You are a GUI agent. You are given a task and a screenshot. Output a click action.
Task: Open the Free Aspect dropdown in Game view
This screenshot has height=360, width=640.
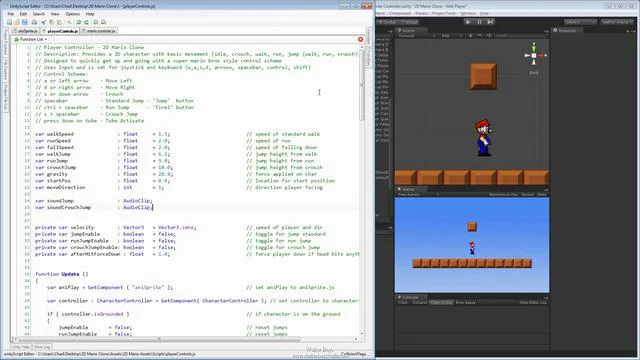point(418,195)
